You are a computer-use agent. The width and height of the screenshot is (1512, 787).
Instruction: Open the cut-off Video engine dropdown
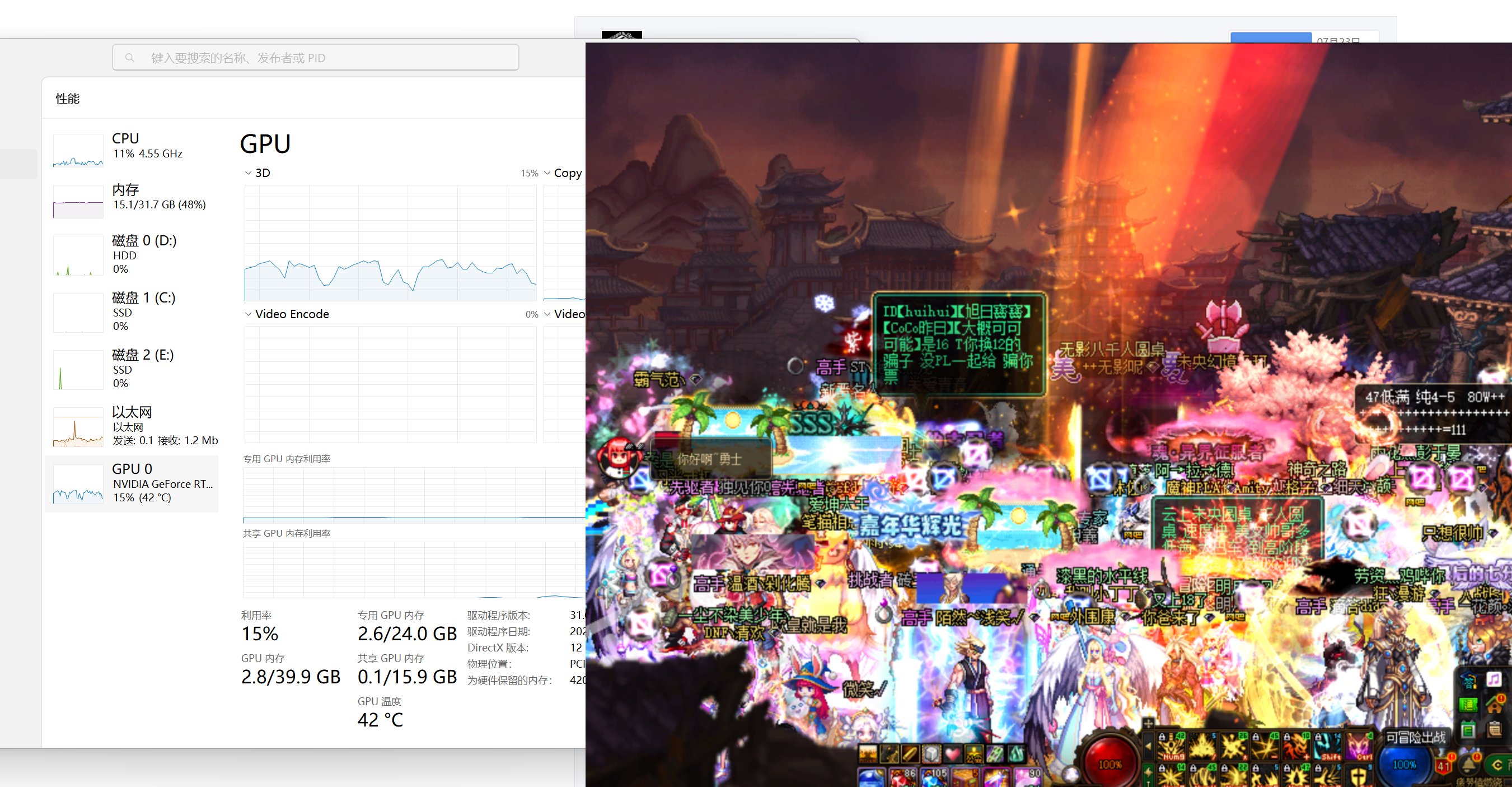547,314
